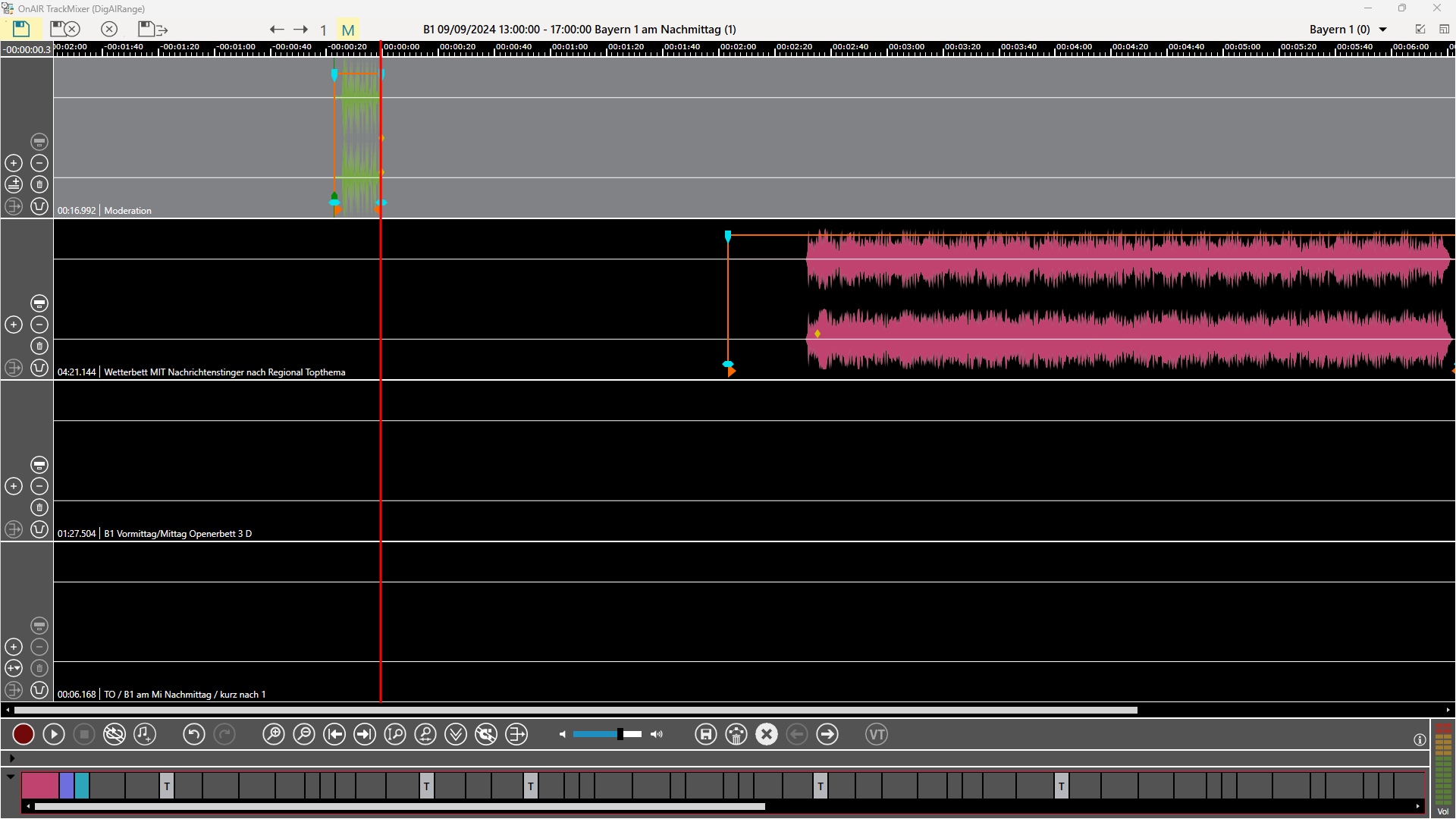Open the Bayern 1 (0) dropdown
Screen dimensions: 1456x819
coord(1382,30)
